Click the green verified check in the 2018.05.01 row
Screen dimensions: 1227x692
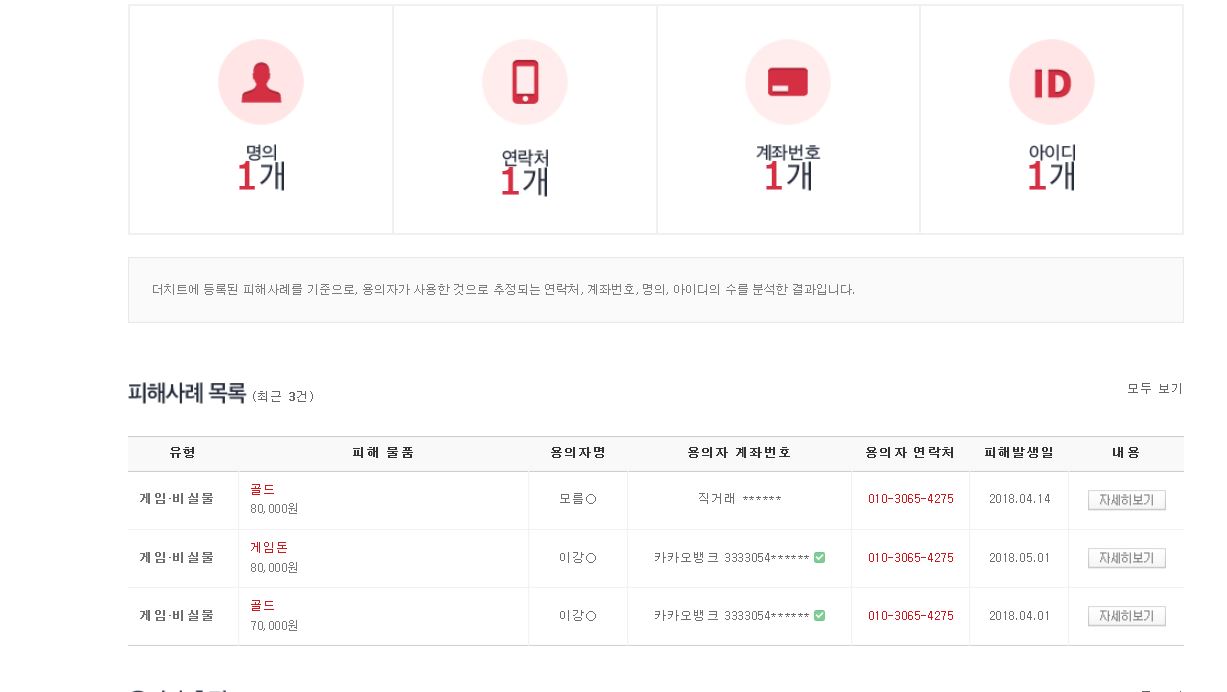point(820,558)
